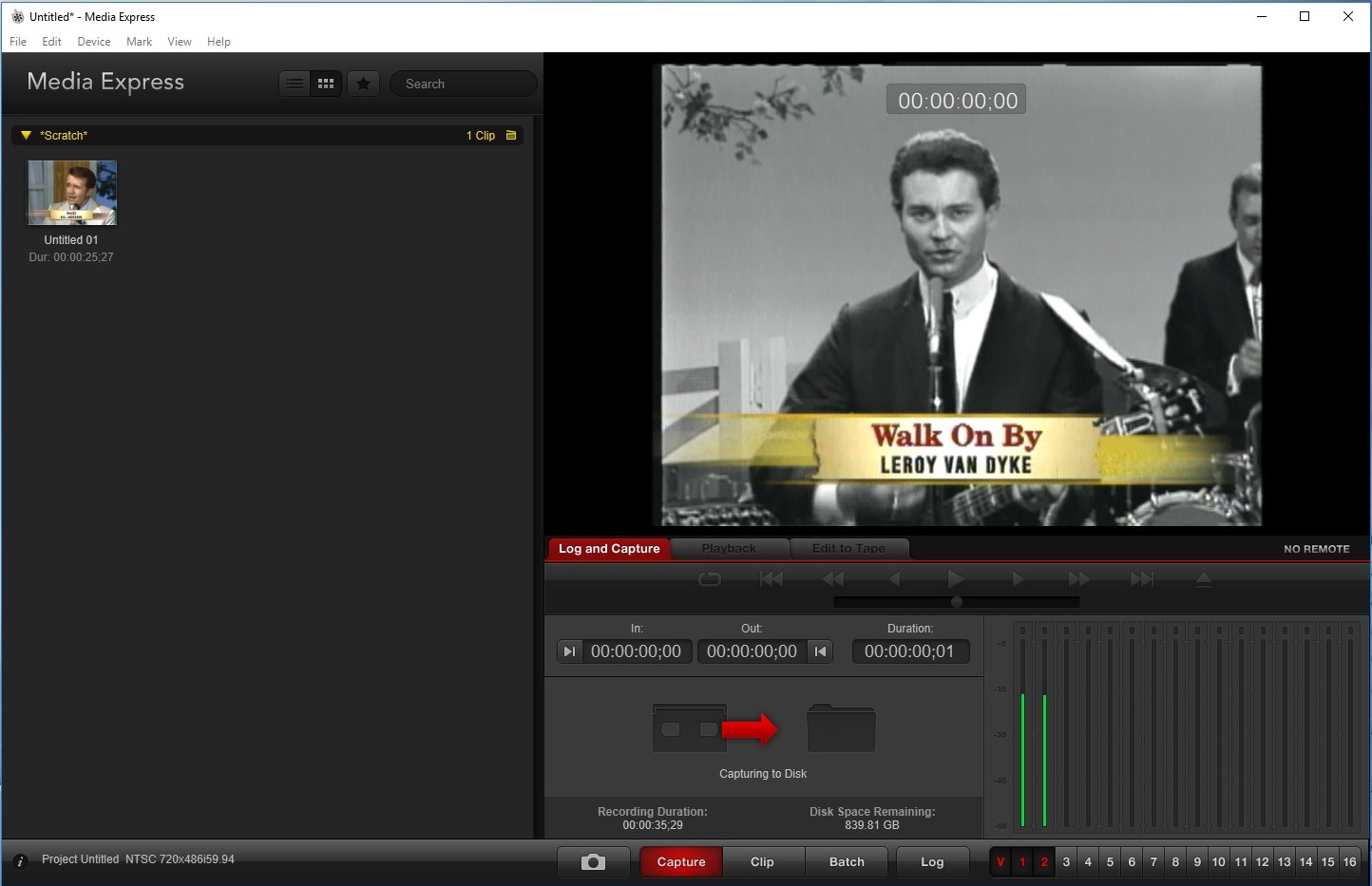Click the Clip button
1372x886 pixels.
click(762, 862)
